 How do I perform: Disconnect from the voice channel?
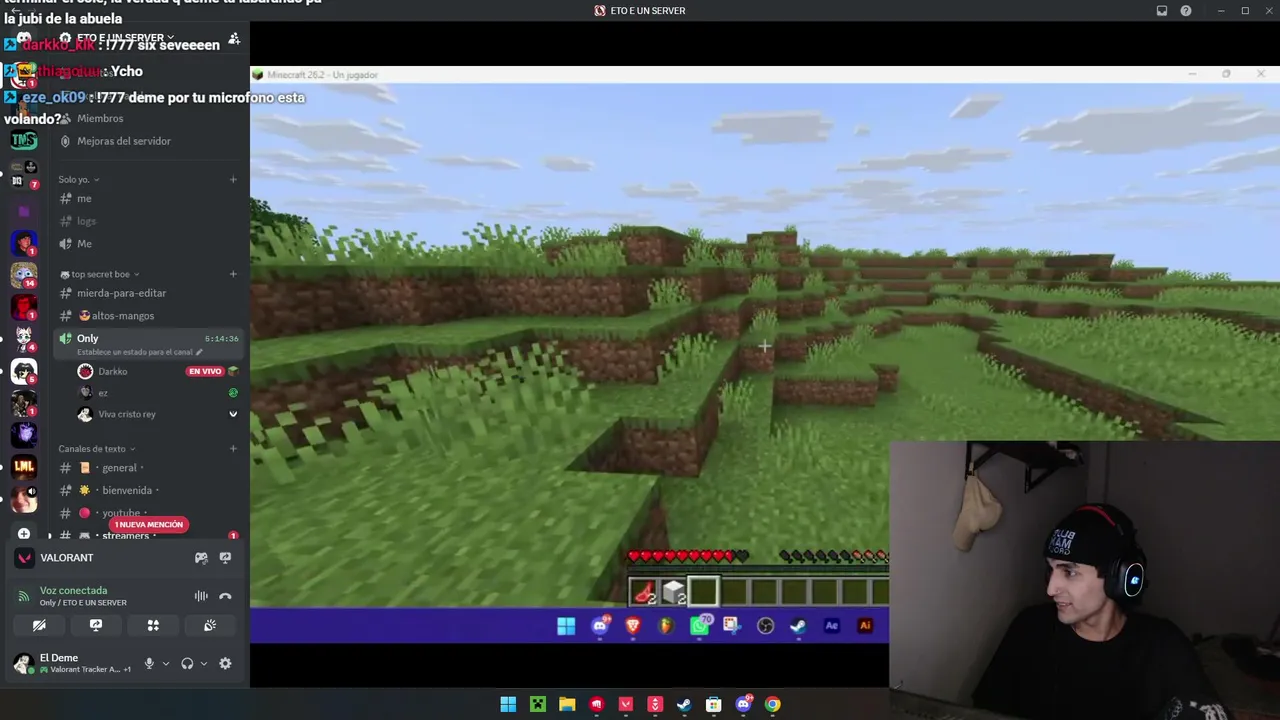225,596
